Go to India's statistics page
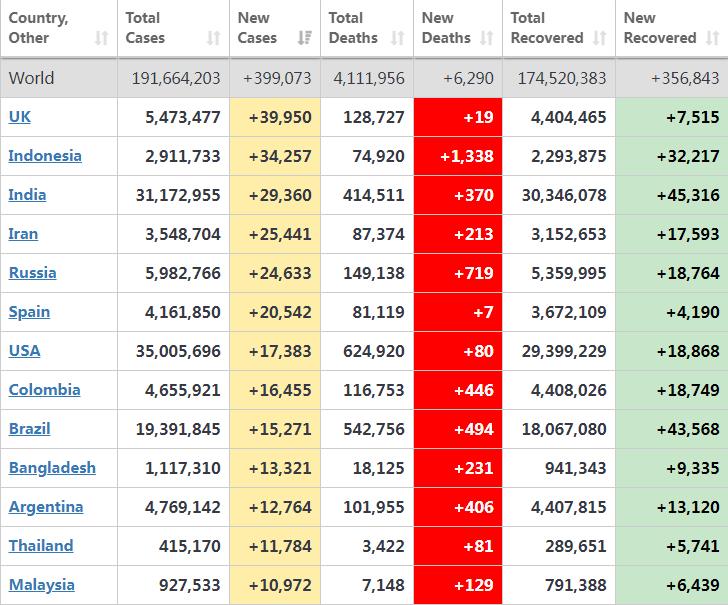The width and height of the screenshot is (728, 605). [27, 195]
